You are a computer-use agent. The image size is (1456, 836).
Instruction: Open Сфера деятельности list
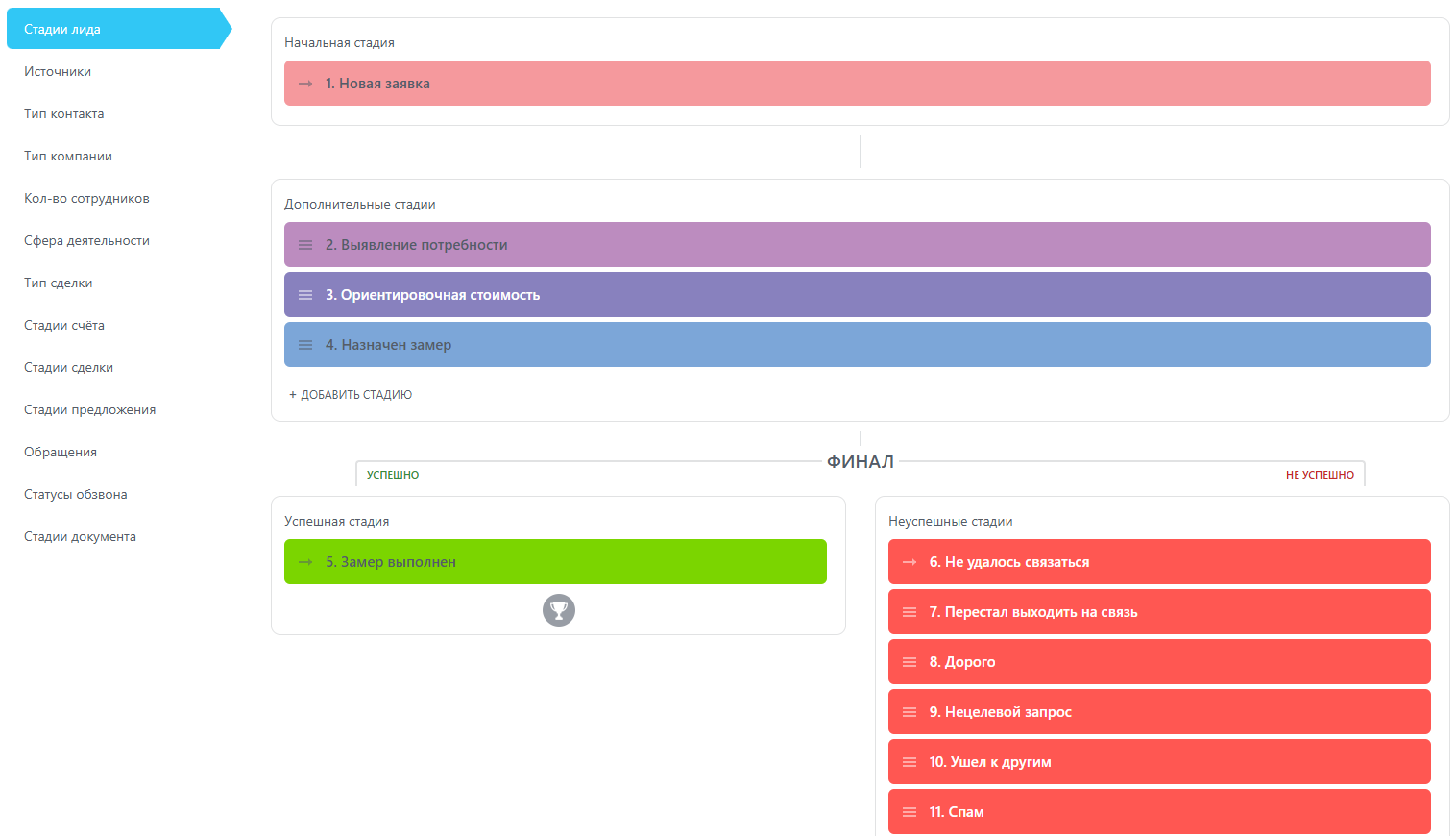pos(86,240)
